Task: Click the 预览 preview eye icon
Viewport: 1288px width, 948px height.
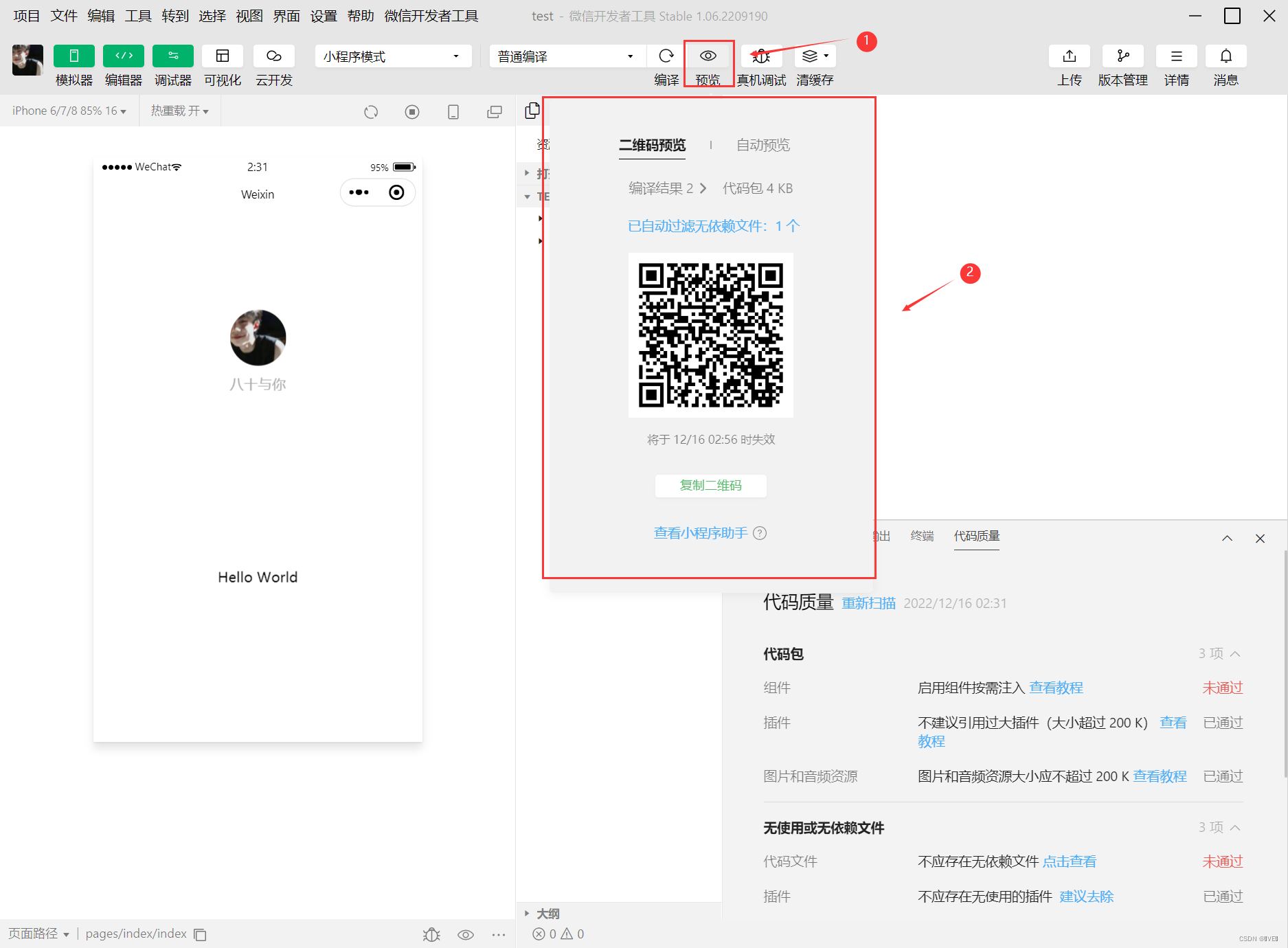Action: point(708,56)
